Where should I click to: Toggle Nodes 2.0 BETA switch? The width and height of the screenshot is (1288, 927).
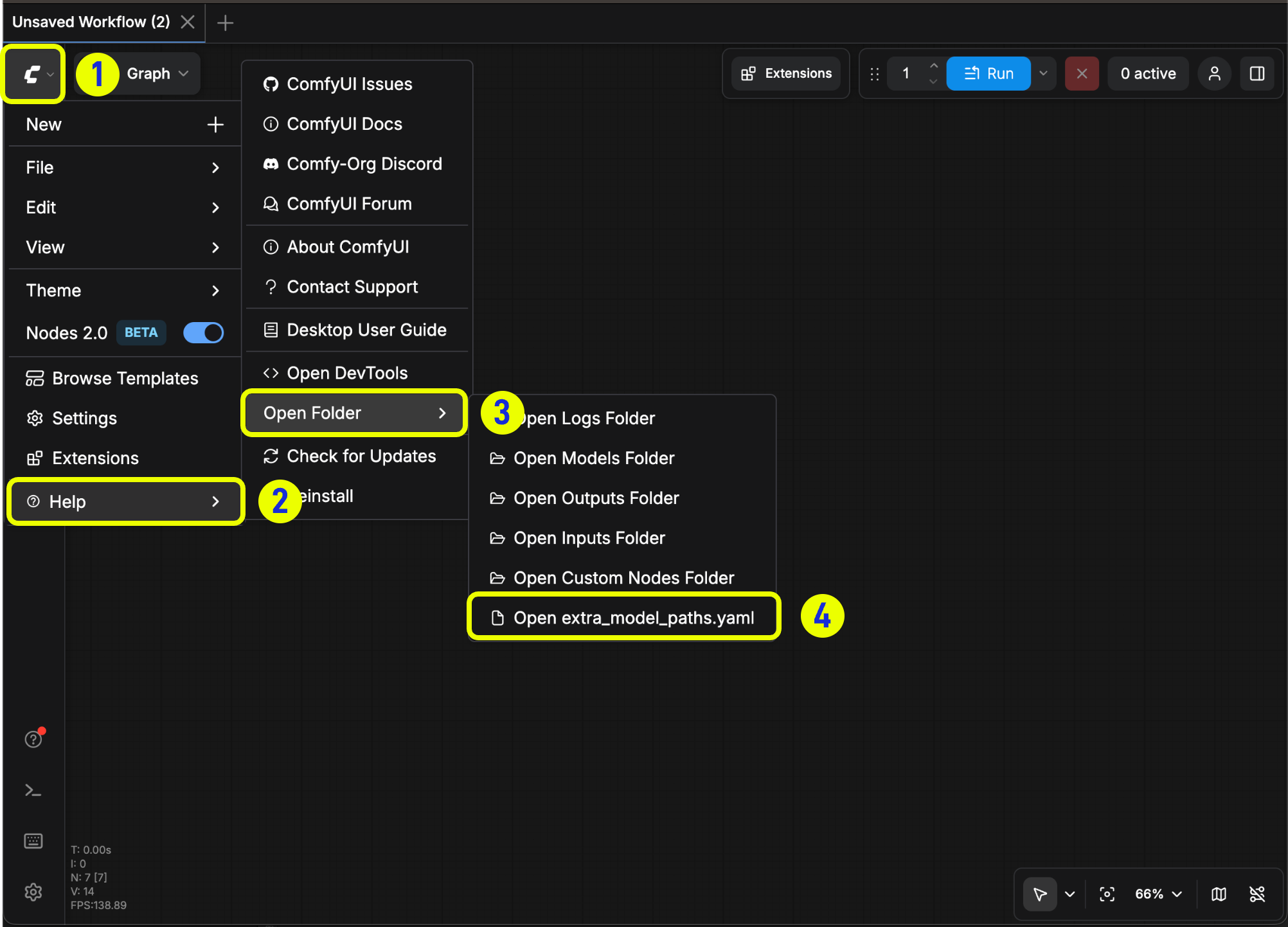[x=203, y=332]
